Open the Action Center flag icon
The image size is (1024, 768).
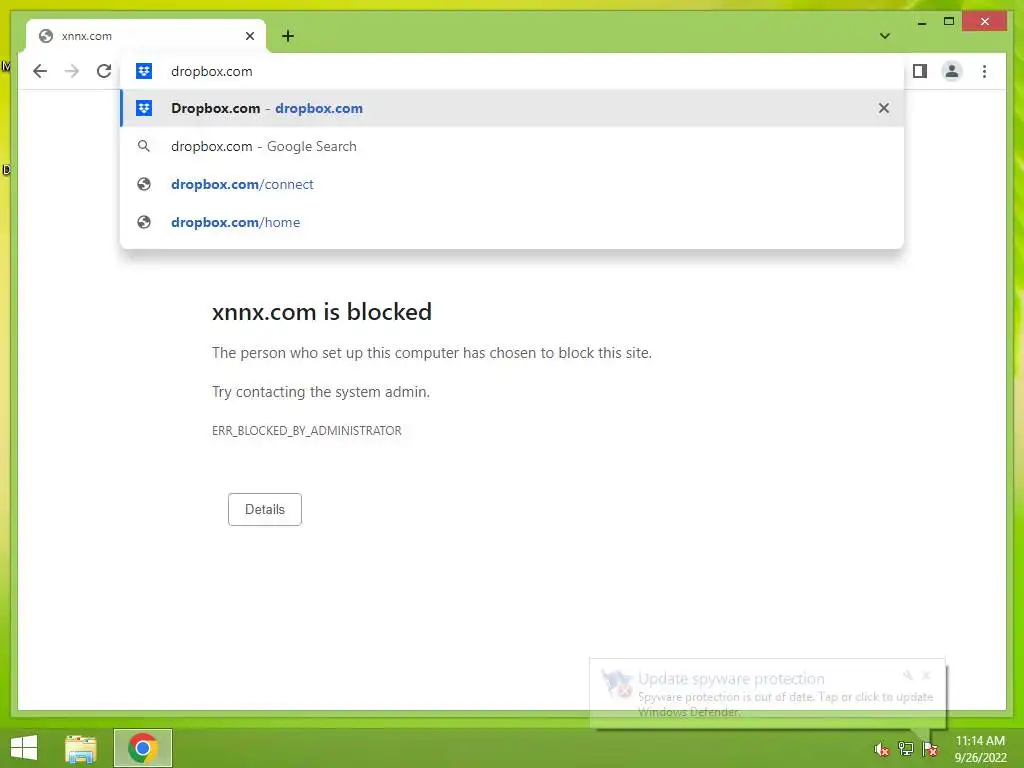pos(930,749)
